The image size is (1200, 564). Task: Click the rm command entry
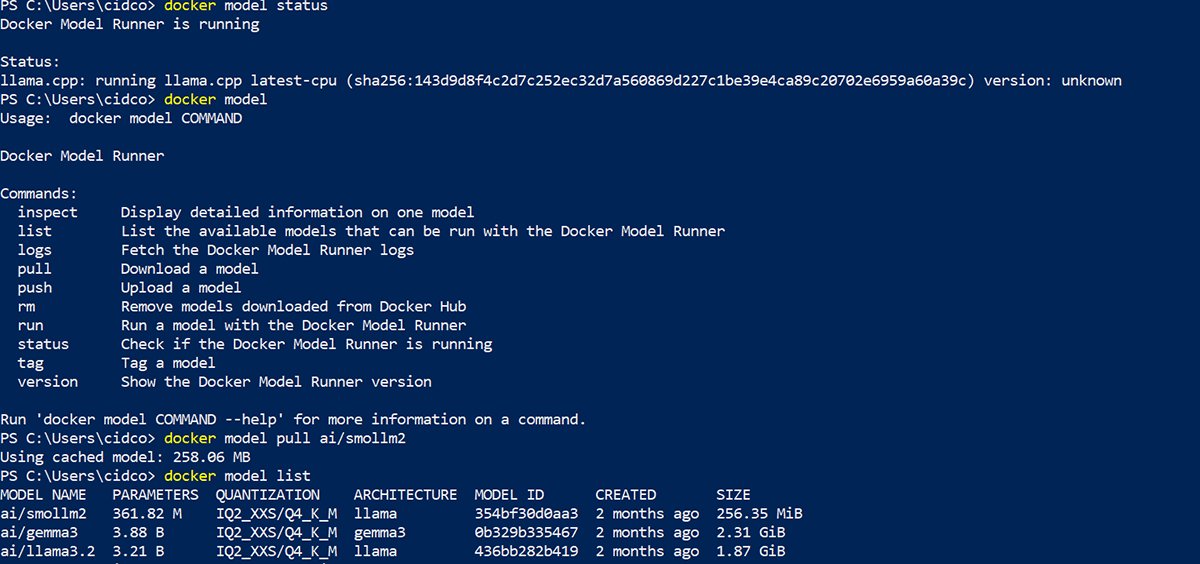tap(26, 306)
